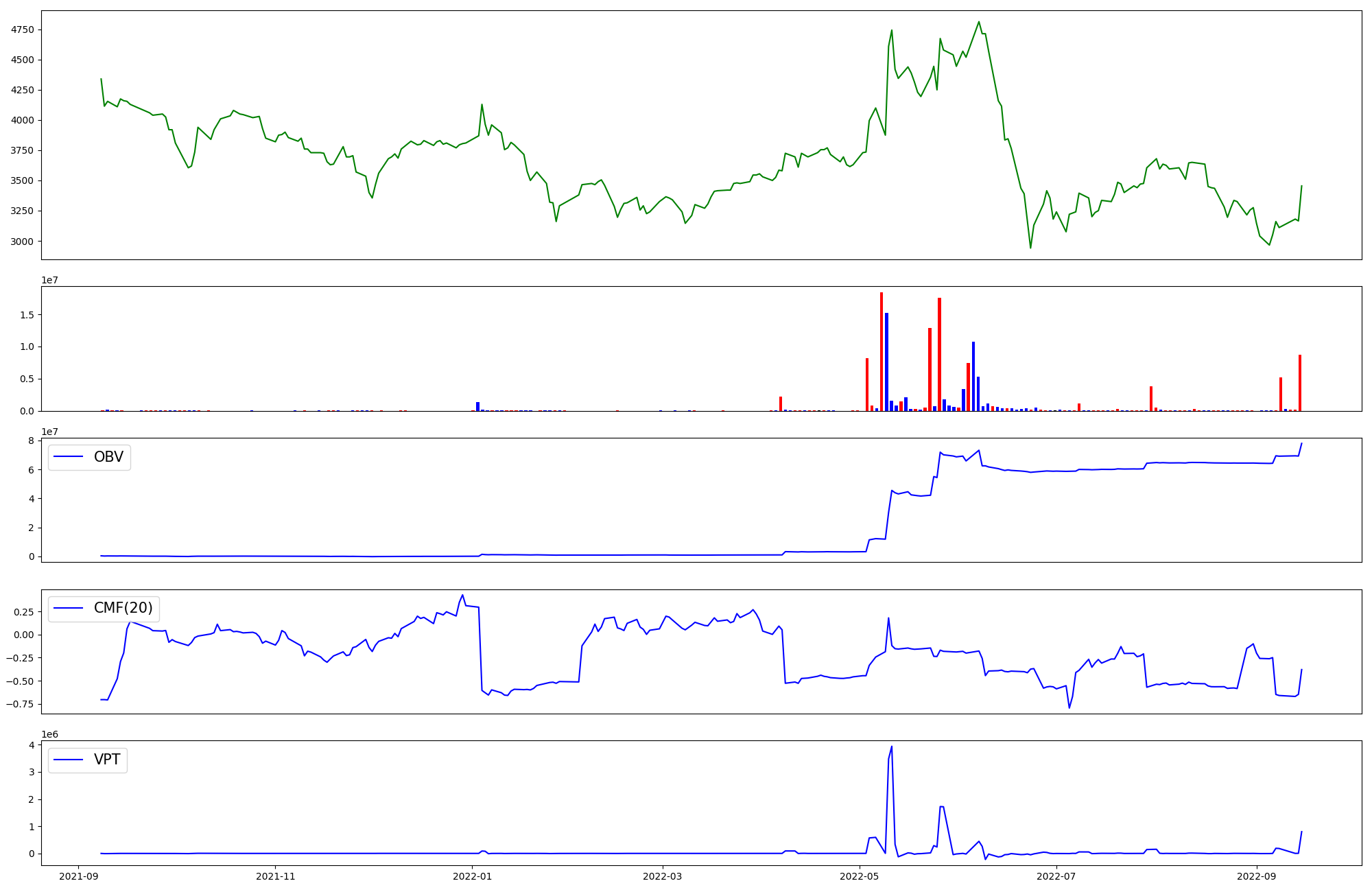Select the 2021-11 x-axis date label
Viewport: 1372px width, 892px height.
tap(275, 876)
